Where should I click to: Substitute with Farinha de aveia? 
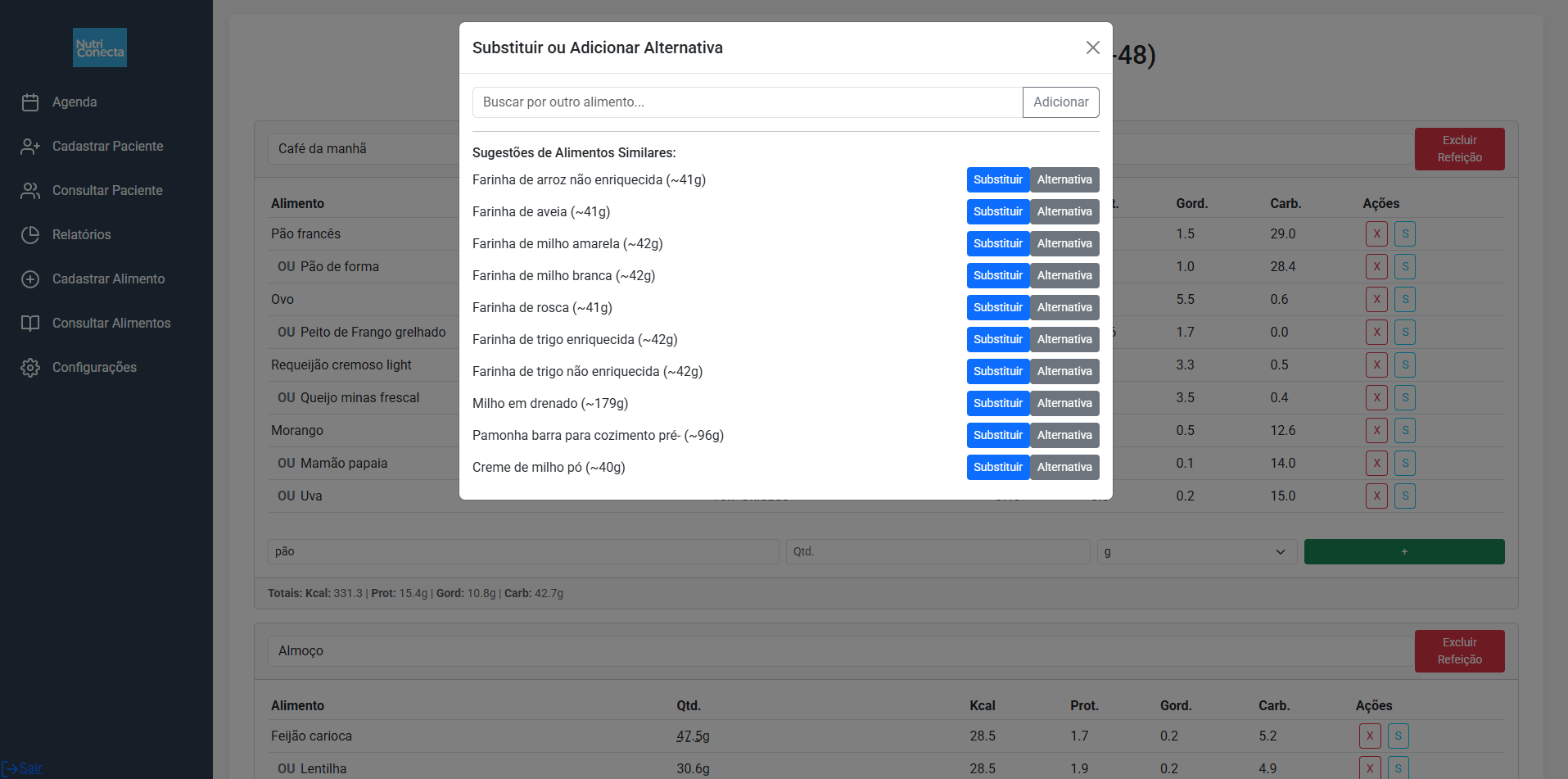(x=997, y=212)
